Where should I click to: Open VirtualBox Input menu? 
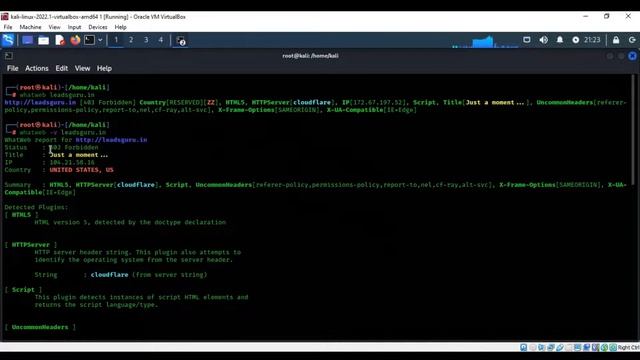coord(74,27)
